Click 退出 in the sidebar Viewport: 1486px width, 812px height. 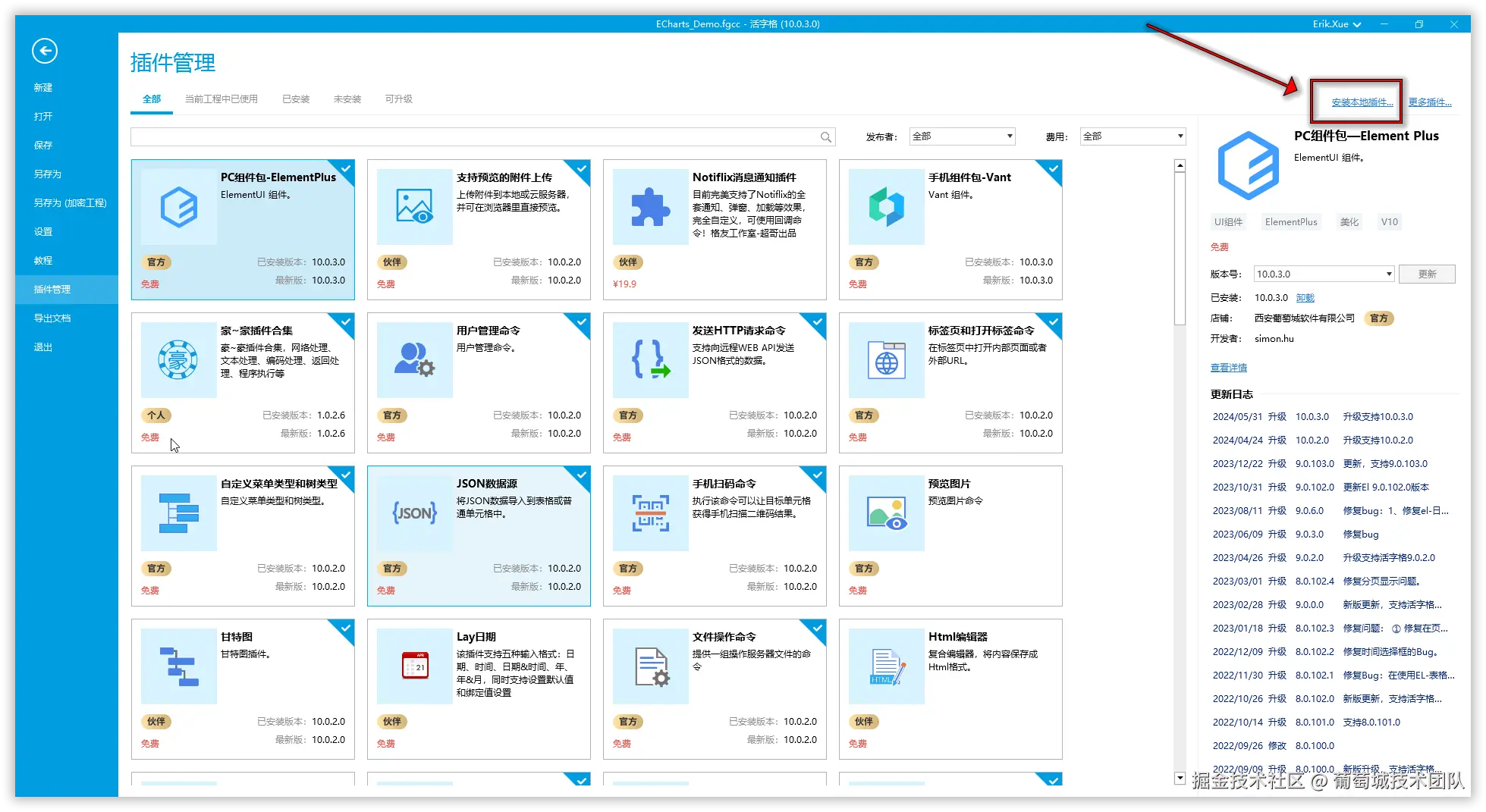coord(43,347)
